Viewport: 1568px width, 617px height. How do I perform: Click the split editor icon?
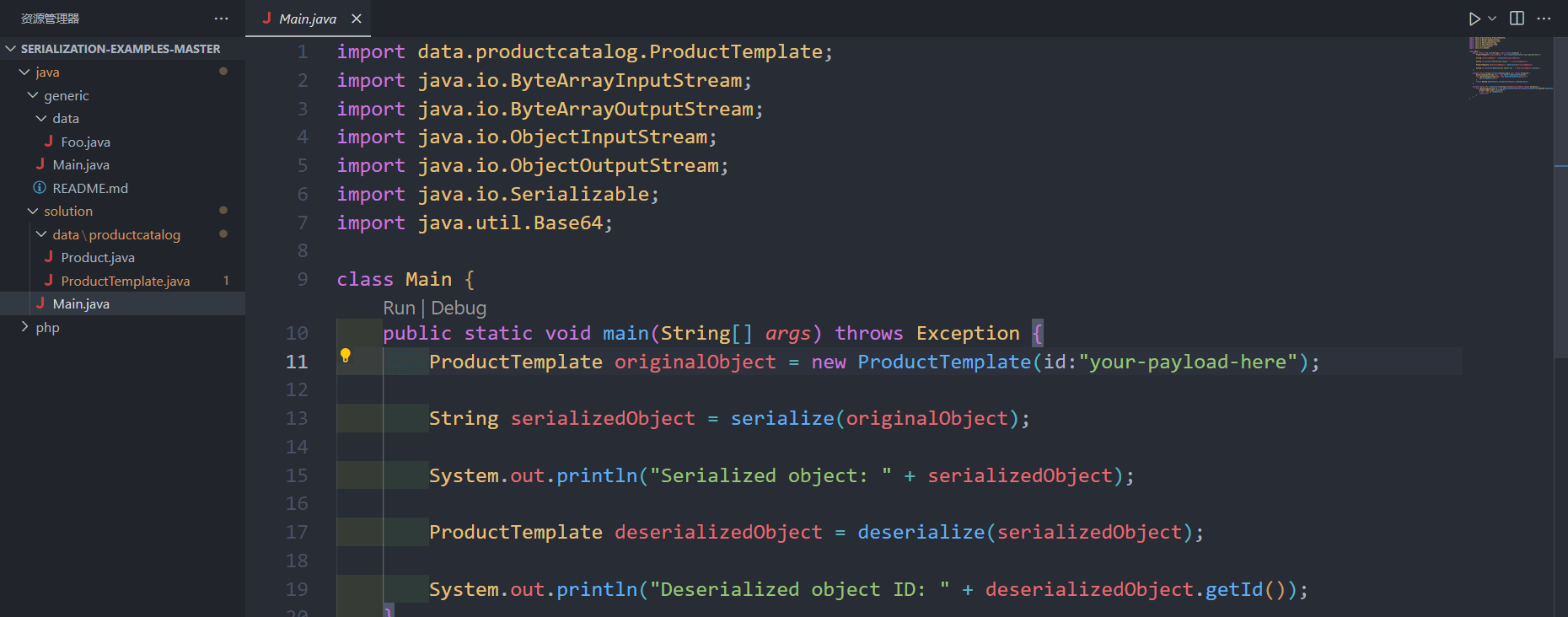[1517, 19]
